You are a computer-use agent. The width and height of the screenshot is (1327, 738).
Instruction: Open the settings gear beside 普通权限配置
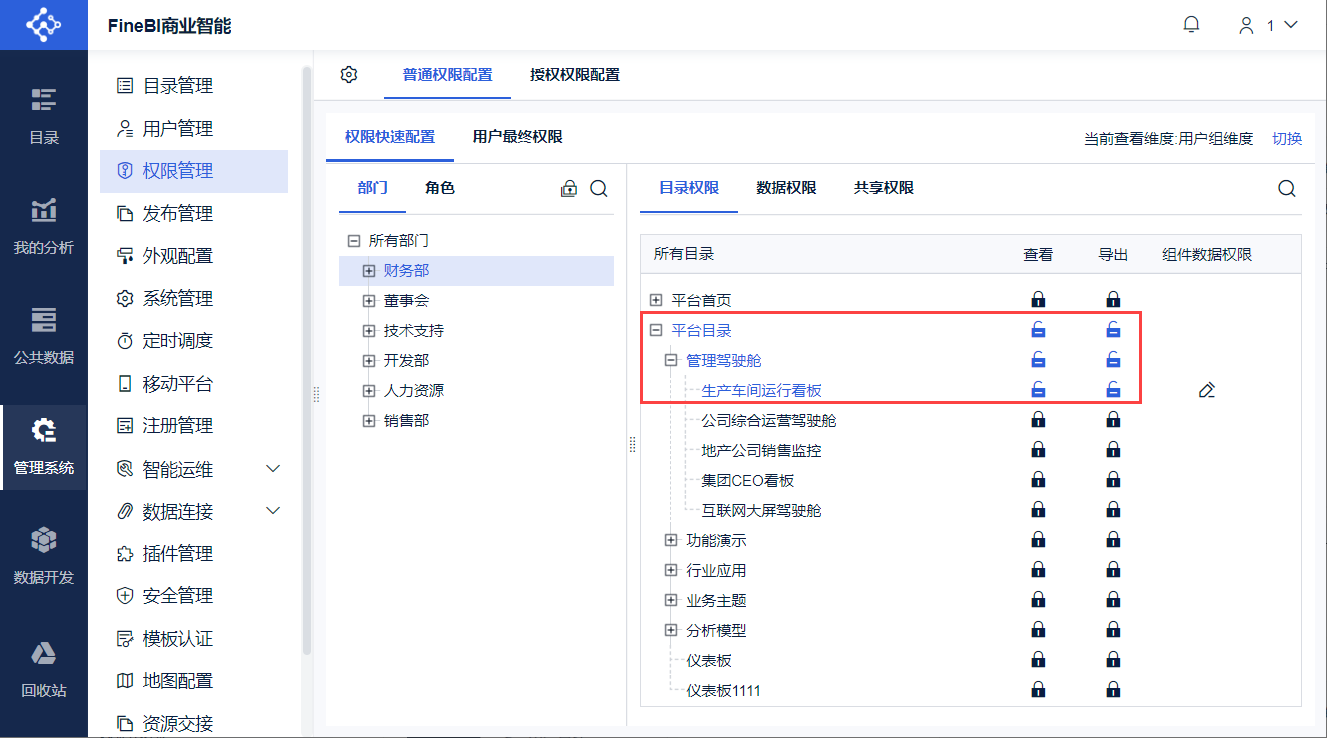point(349,75)
